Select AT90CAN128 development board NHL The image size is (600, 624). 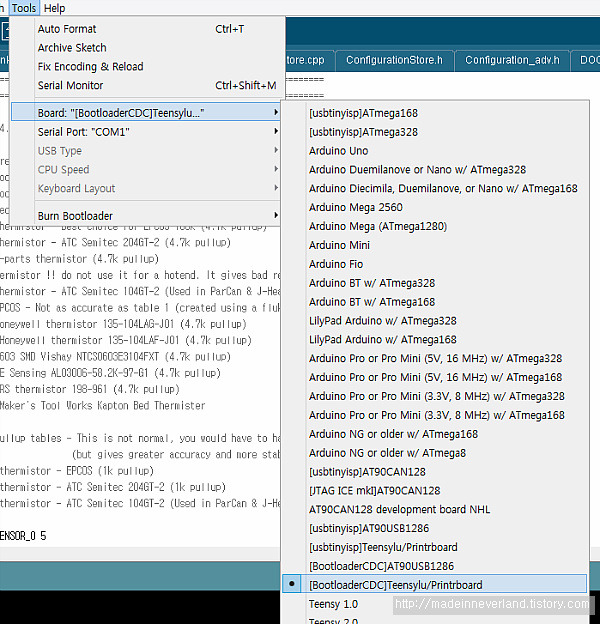point(434,509)
